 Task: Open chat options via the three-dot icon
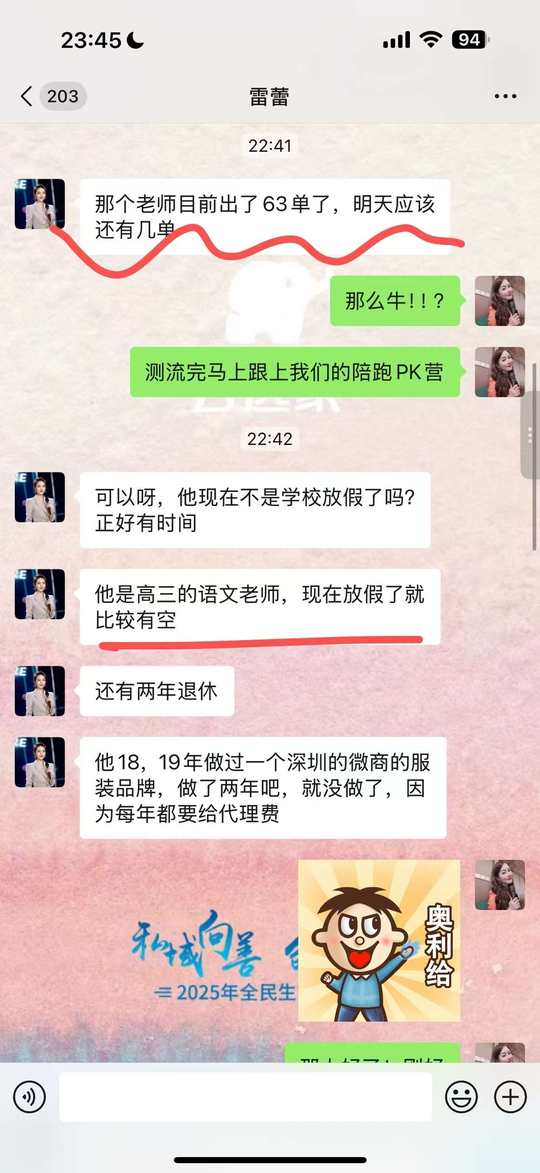pos(506,97)
